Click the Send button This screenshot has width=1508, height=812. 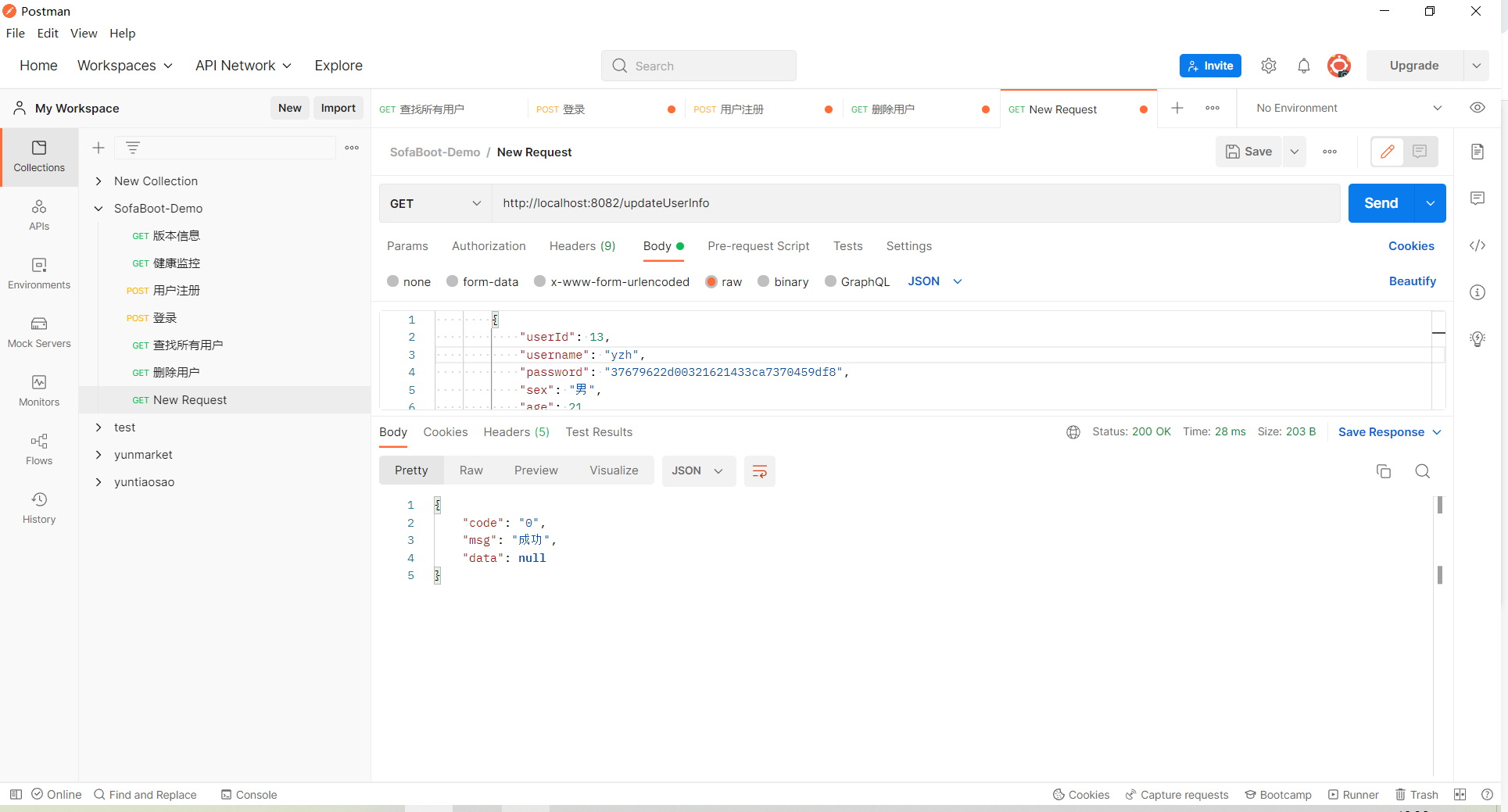tap(1381, 203)
